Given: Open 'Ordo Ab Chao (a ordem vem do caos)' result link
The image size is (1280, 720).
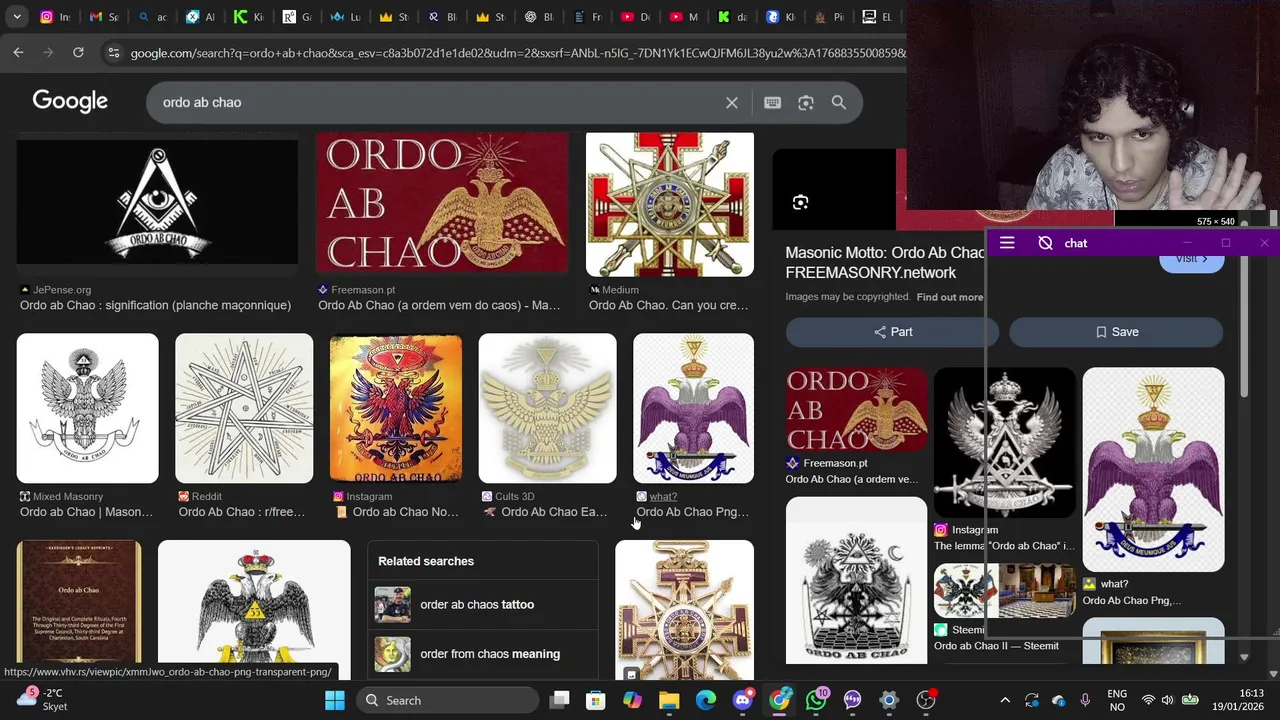Looking at the screenshot, I should 439,305.
